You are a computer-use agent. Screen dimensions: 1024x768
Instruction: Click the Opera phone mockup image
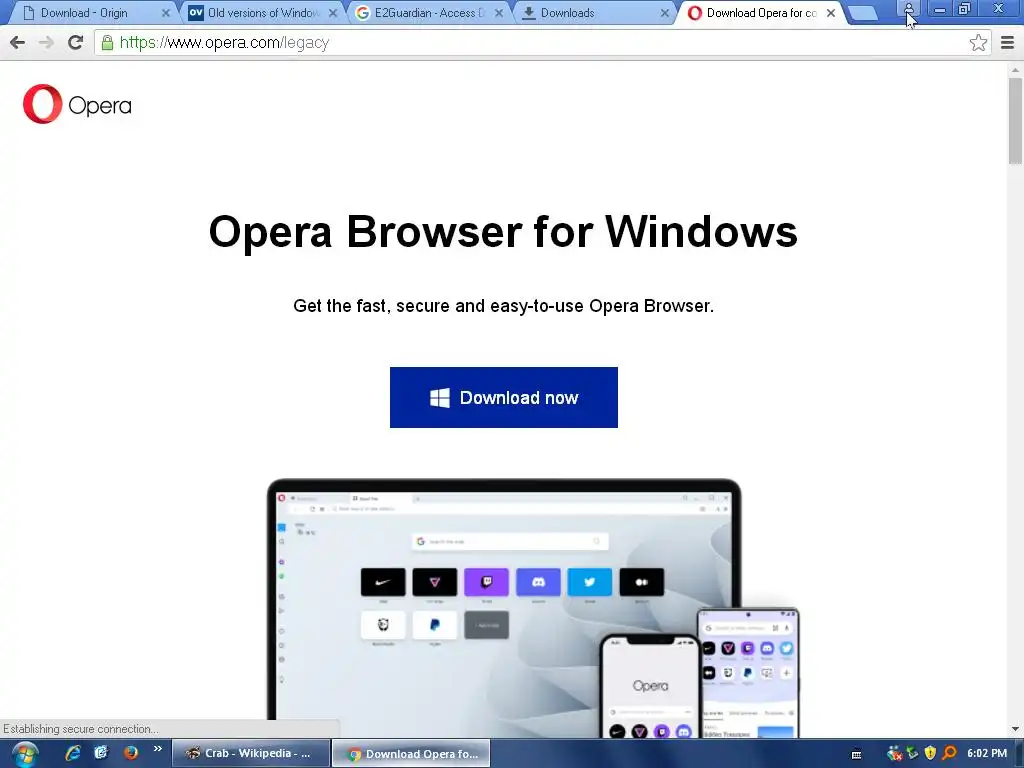point(650,686)
